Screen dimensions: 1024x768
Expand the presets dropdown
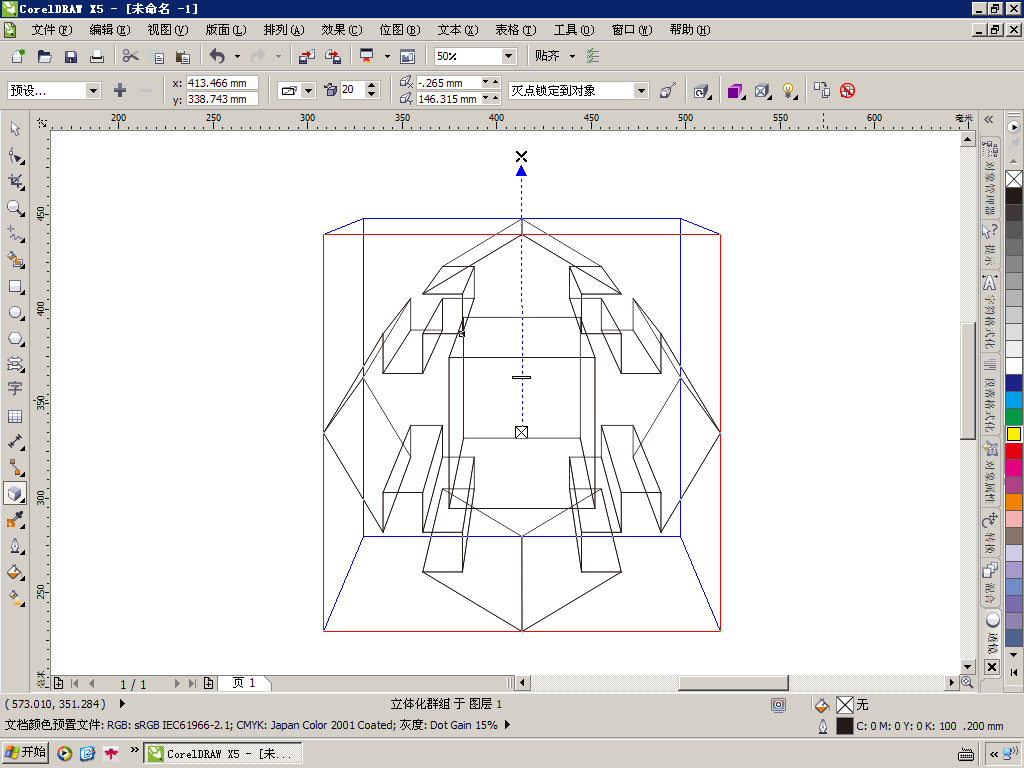point(93,91)
